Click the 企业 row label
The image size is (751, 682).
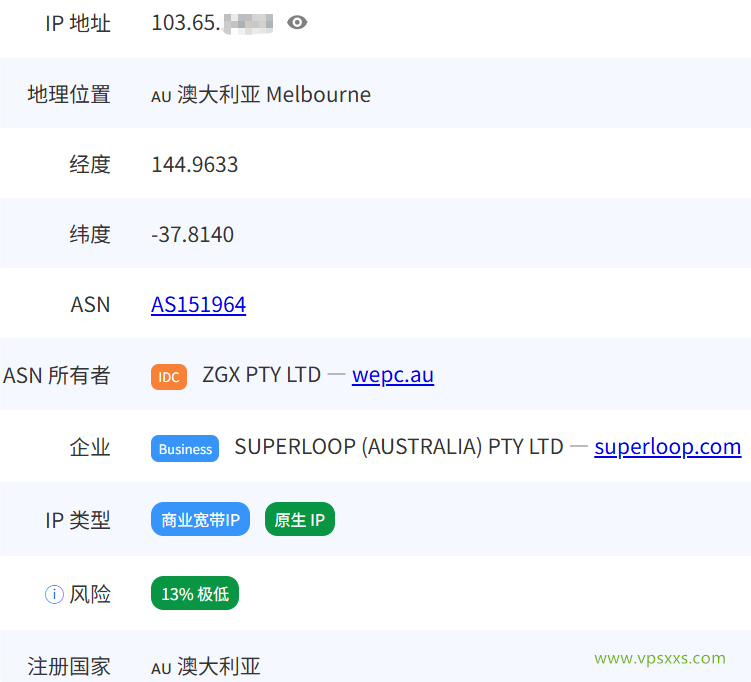click(x=90, y=447)
